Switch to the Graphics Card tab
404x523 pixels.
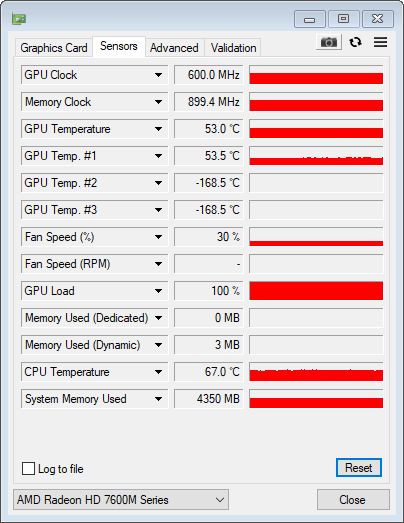tap(54, 48)
